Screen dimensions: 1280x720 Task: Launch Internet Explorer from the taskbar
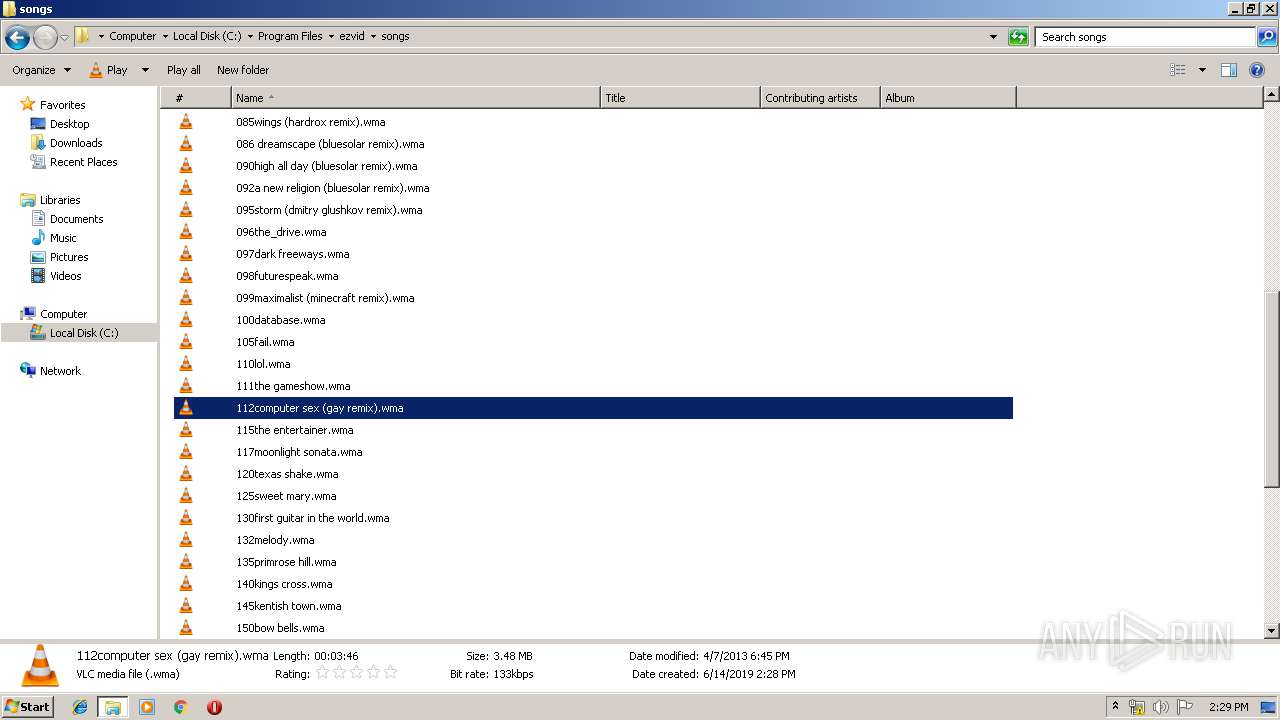tap(80, 707)
